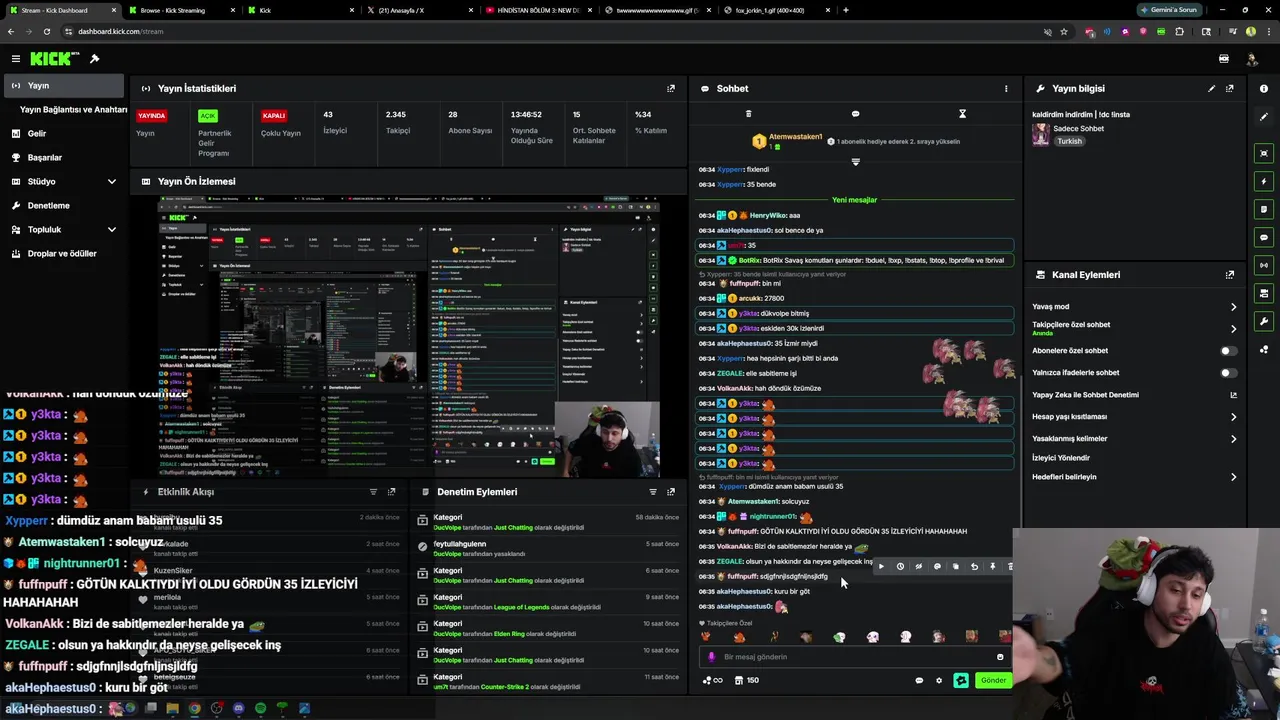The image size is (1280, 720).
Task: Open Droplar ve ödüller page
Action: [x=64, y=253]
